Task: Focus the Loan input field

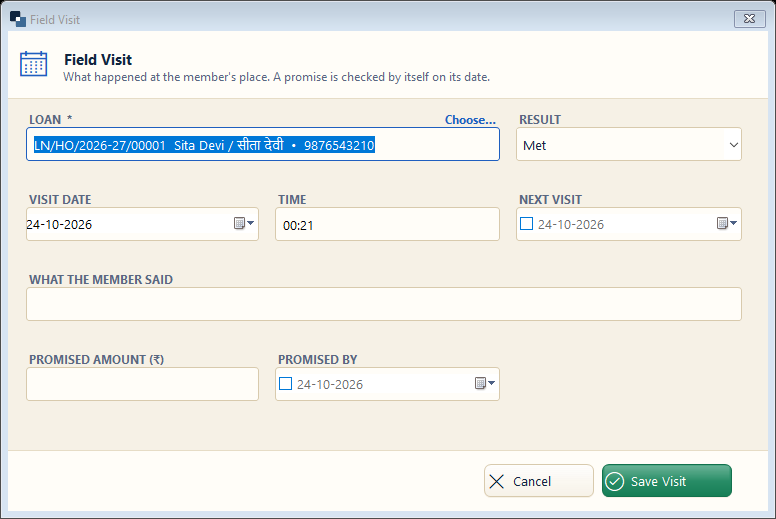Action: pos(263,144)
